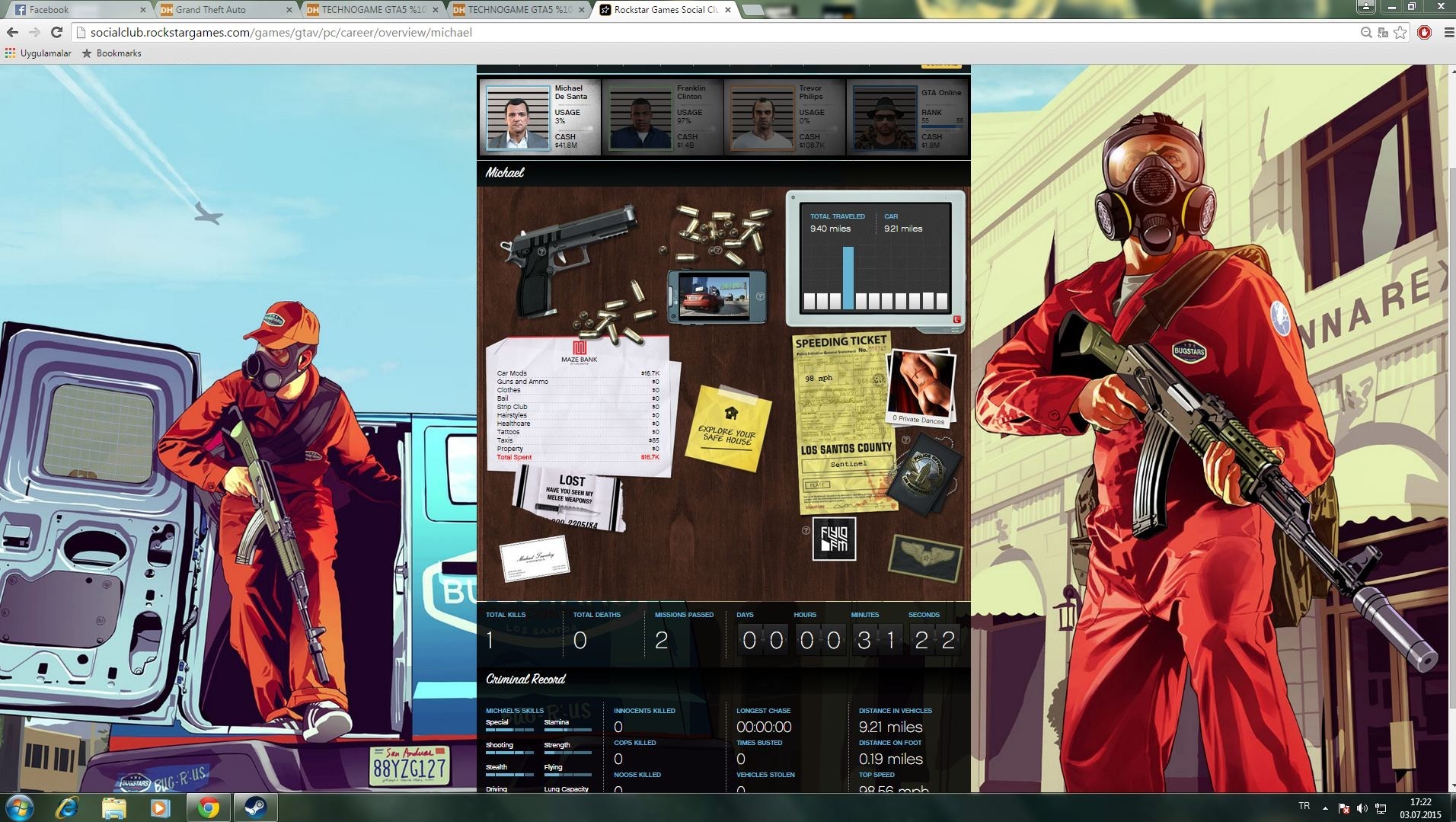
Task: Select the GTA Online character card
Action: tap(907, 117)
